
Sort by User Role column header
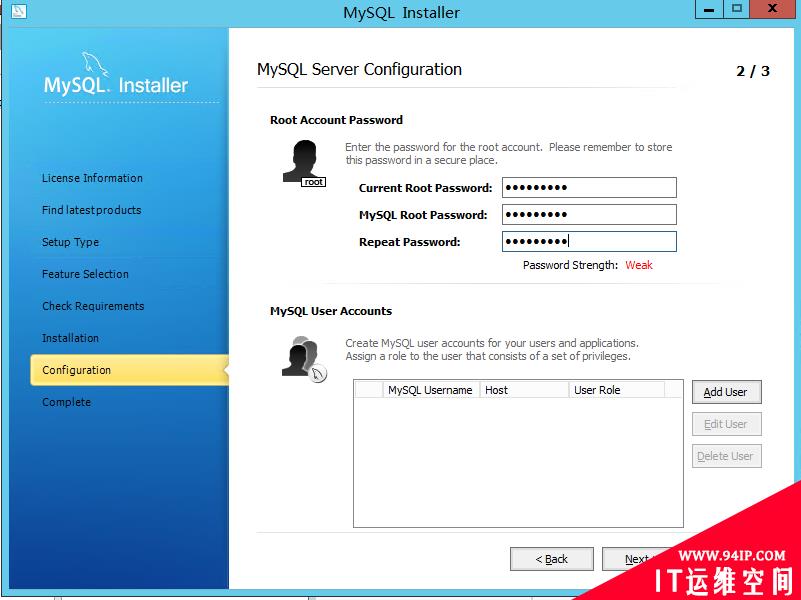pos(617,390)
